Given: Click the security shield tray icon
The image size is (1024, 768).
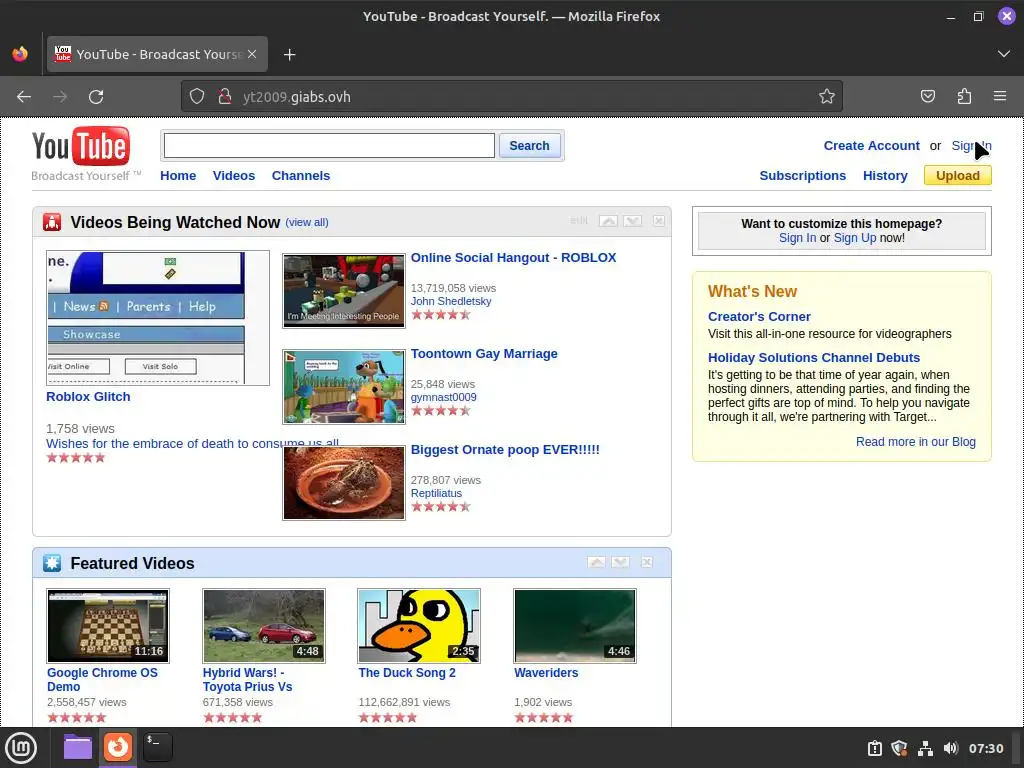Looking at the screenshot, I should 899,748.
